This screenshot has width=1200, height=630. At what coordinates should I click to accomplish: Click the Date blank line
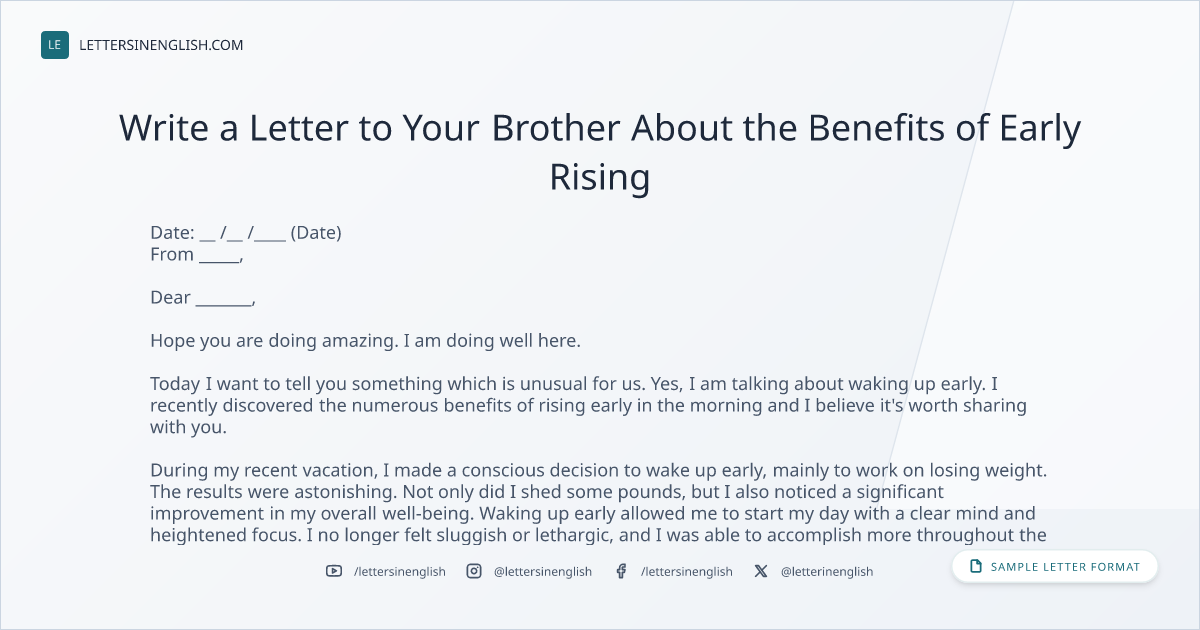(x=243, y=234)
